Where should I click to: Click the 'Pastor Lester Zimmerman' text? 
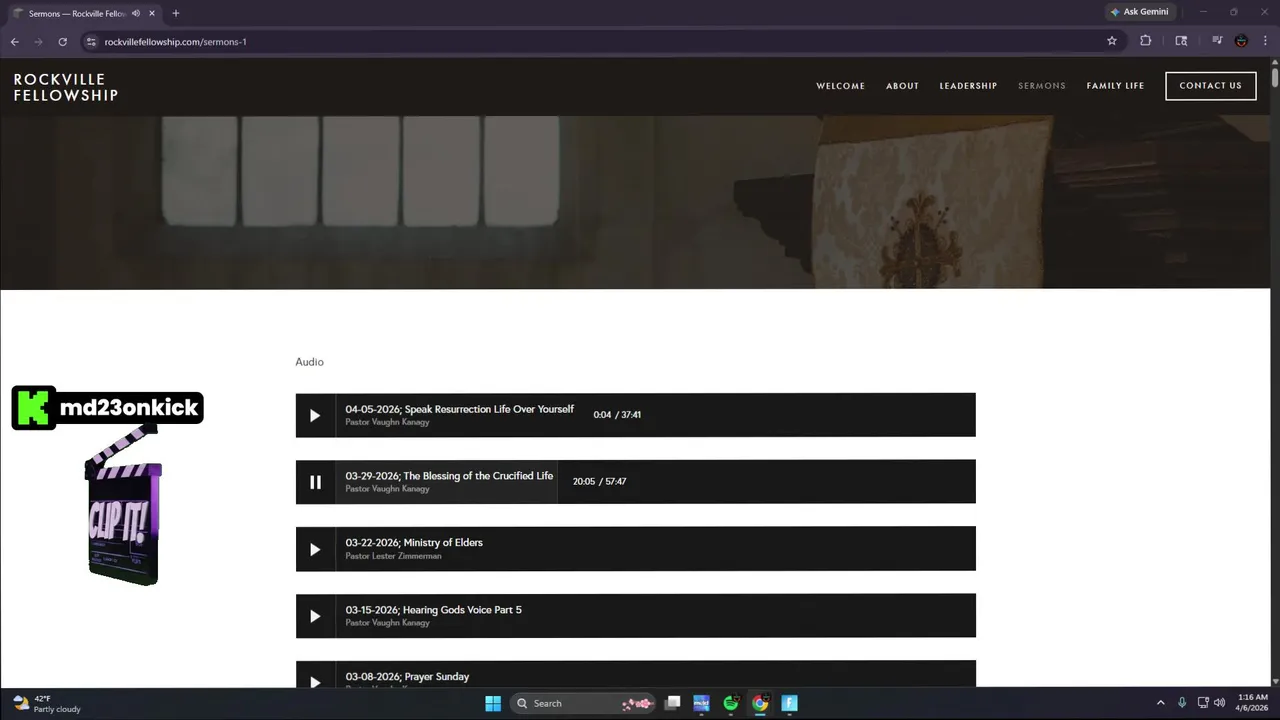(x=393, y=556)
